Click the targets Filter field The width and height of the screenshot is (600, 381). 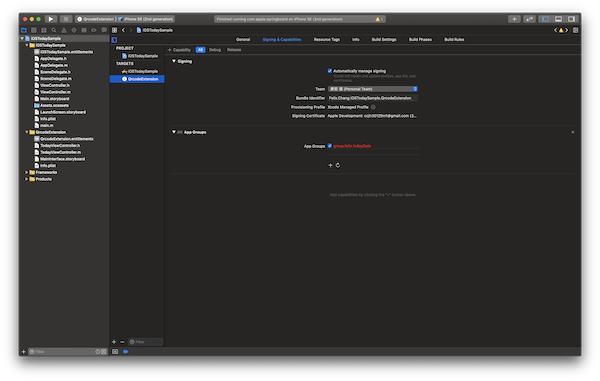[145, 342]
